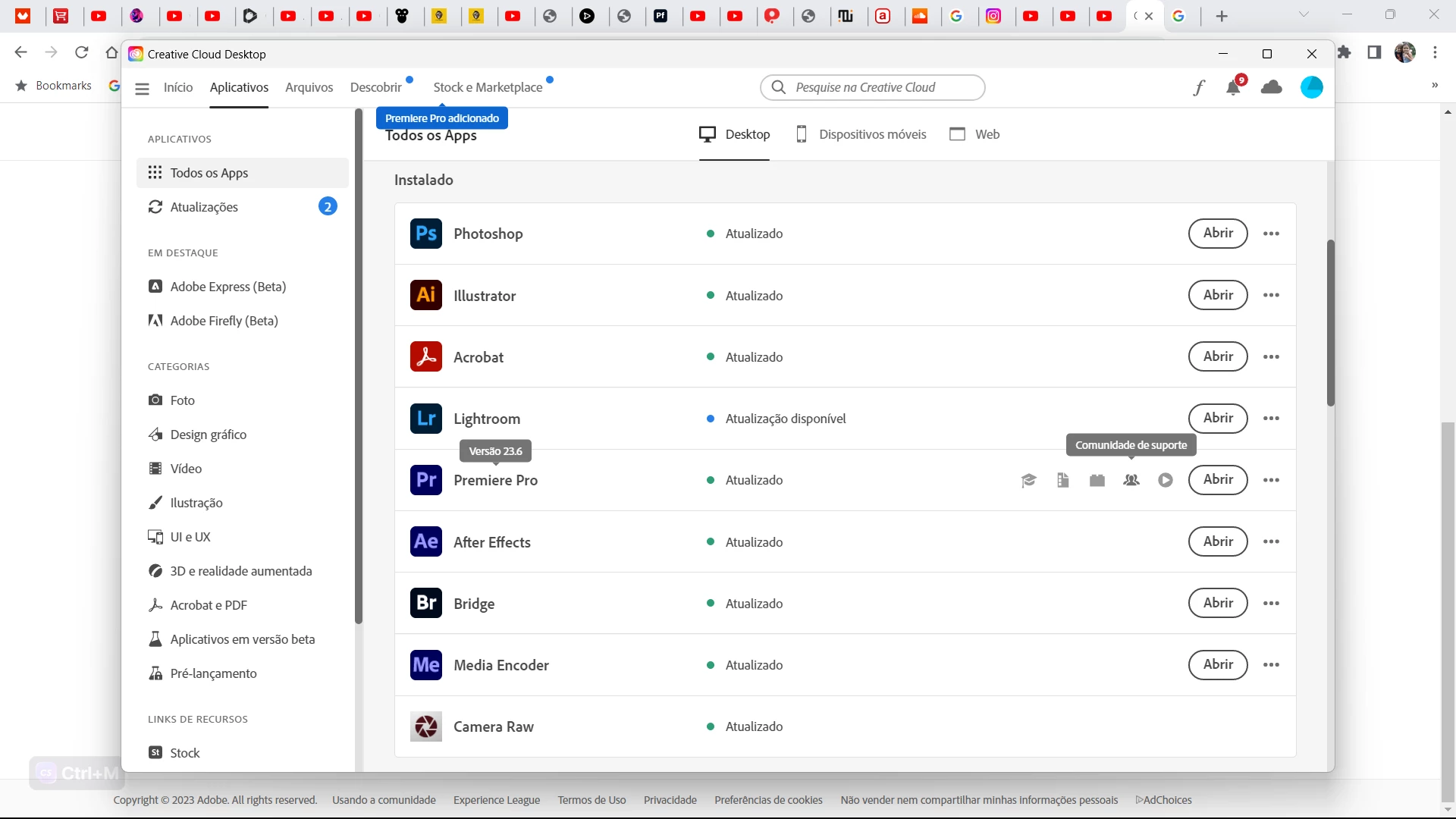Click the cloud sync status icon

pos(1272,88)
